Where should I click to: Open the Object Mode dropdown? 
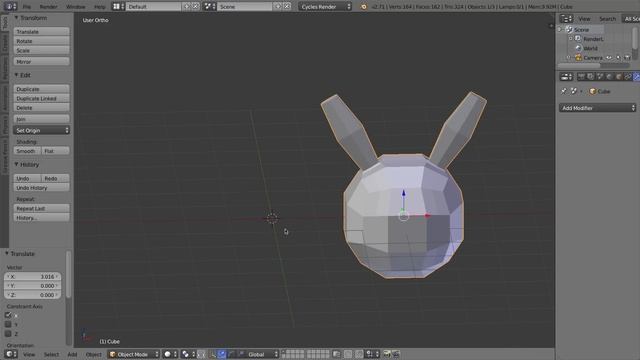coord(133,354)
